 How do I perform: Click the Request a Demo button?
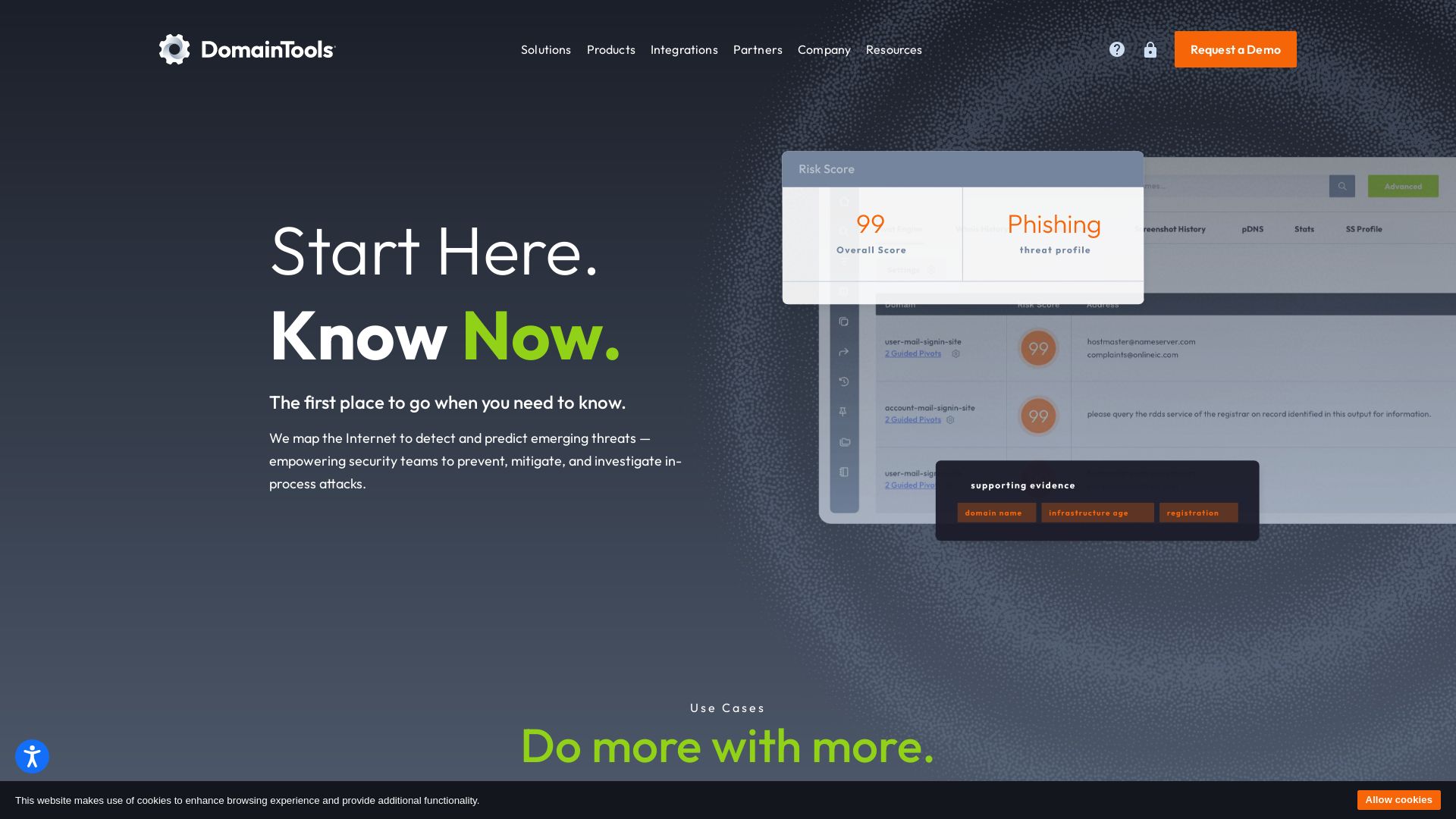click(x=1235, y=49)
